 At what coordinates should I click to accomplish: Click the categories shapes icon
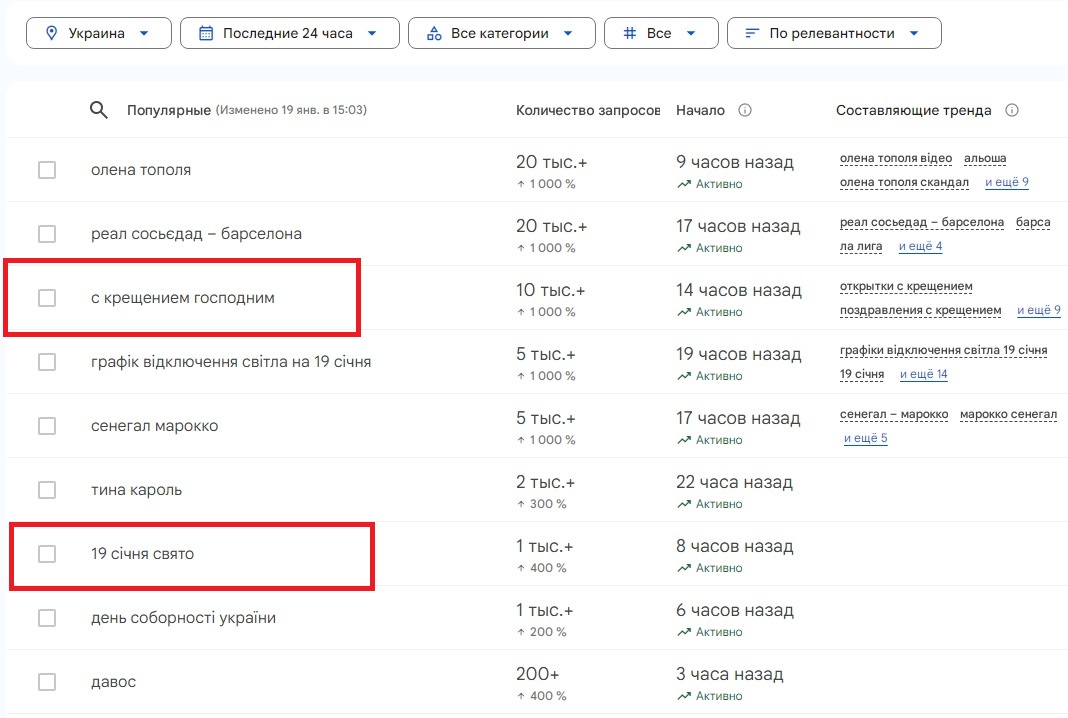434,33
